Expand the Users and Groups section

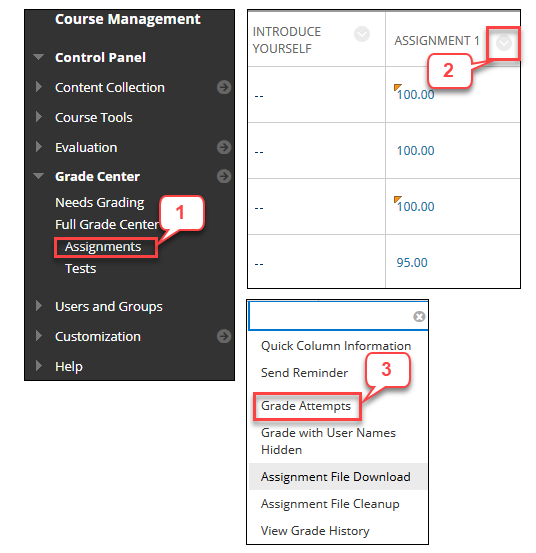39,306
